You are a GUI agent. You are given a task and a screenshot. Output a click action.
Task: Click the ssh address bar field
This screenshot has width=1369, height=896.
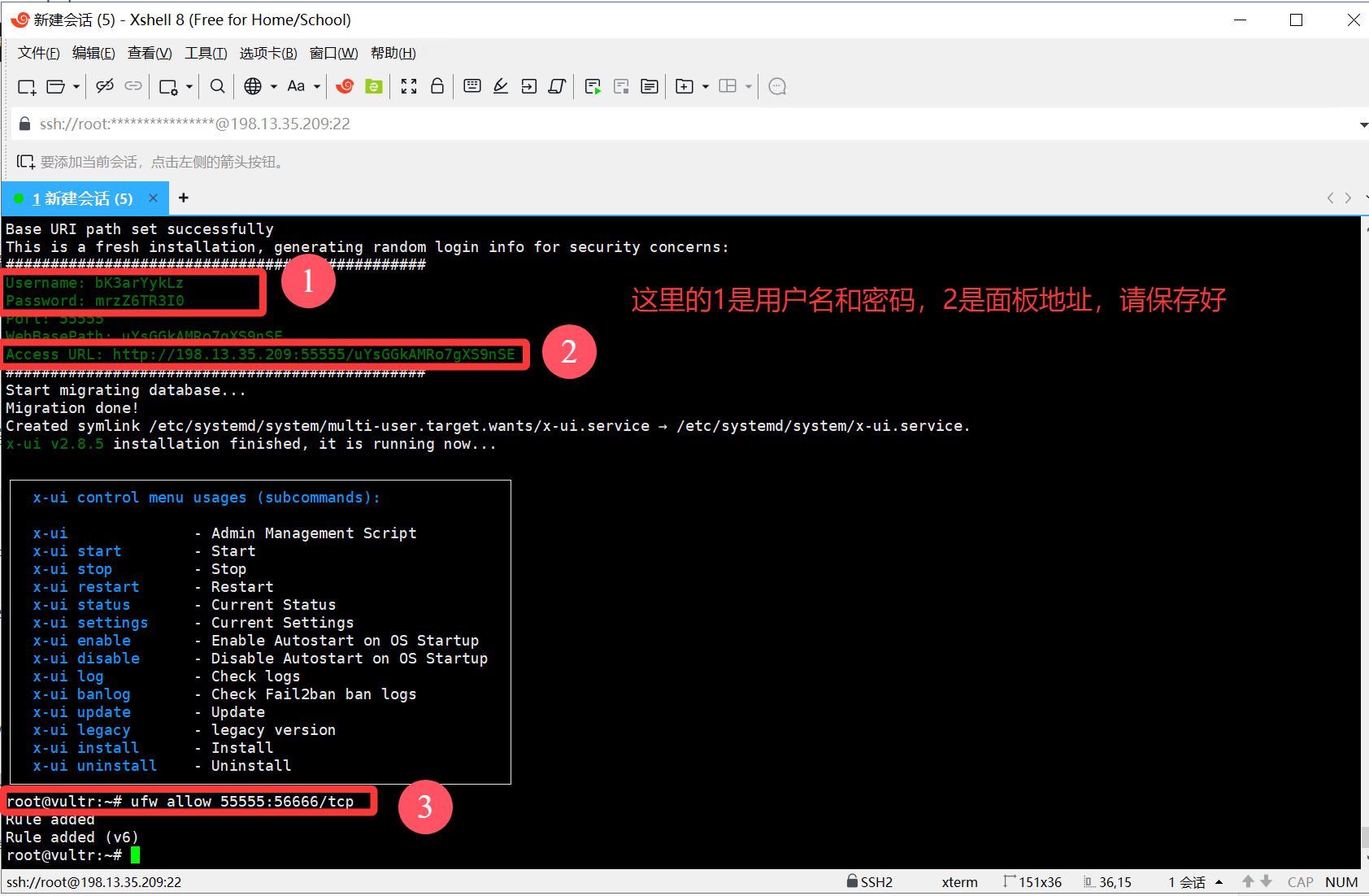569,124
